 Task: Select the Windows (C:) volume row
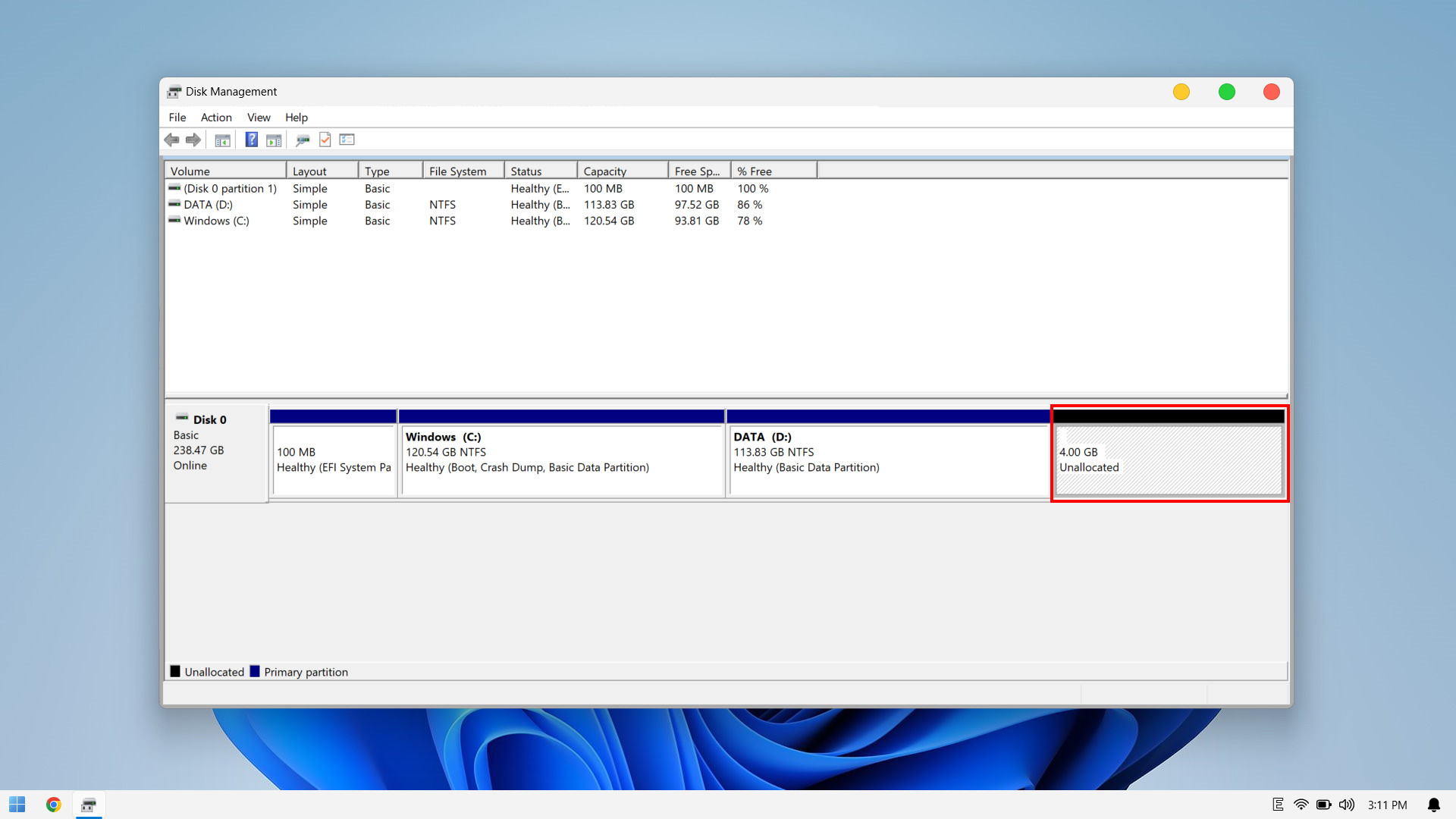[x=216, y=221]
